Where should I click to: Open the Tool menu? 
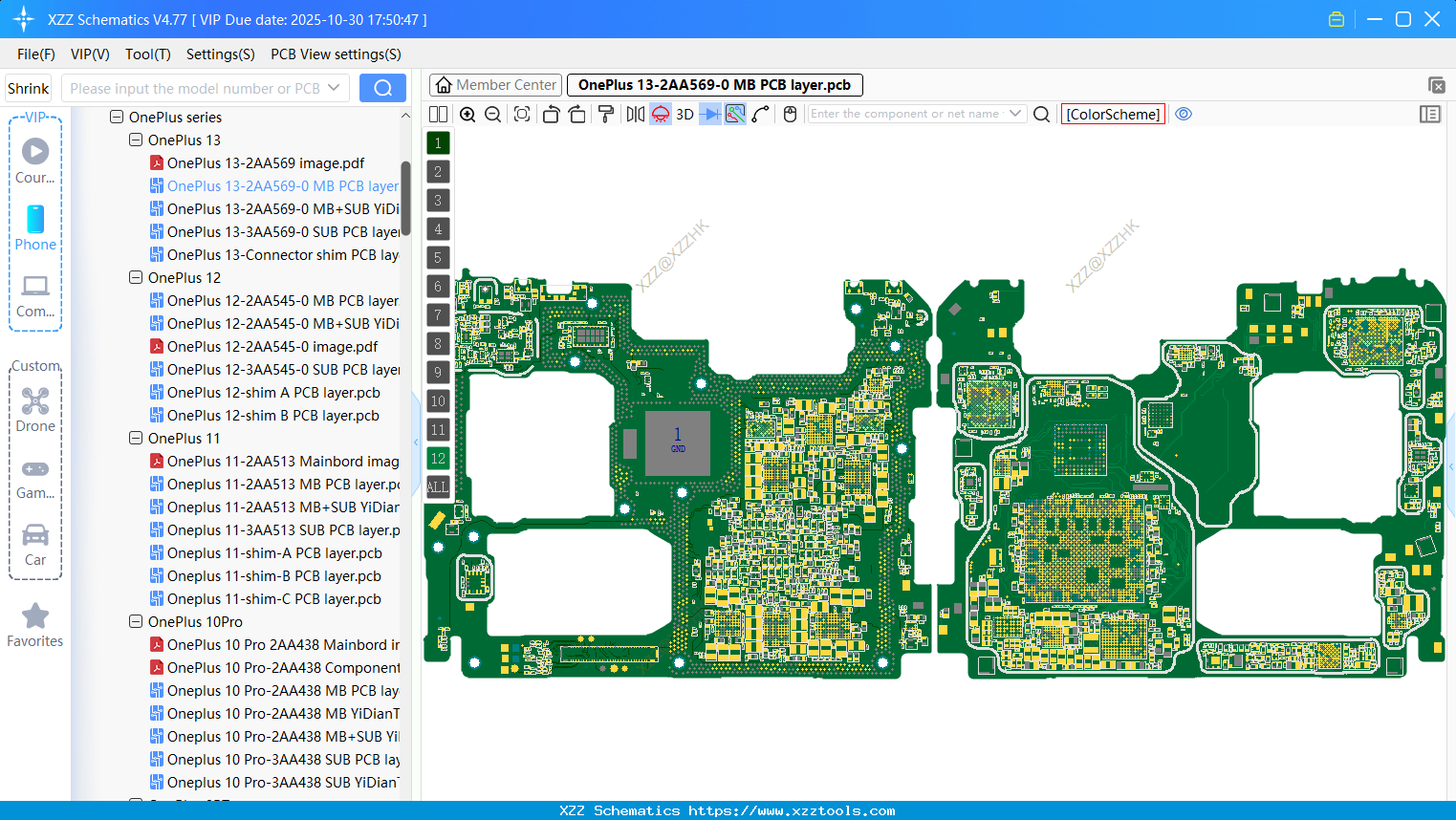[147, 54]
